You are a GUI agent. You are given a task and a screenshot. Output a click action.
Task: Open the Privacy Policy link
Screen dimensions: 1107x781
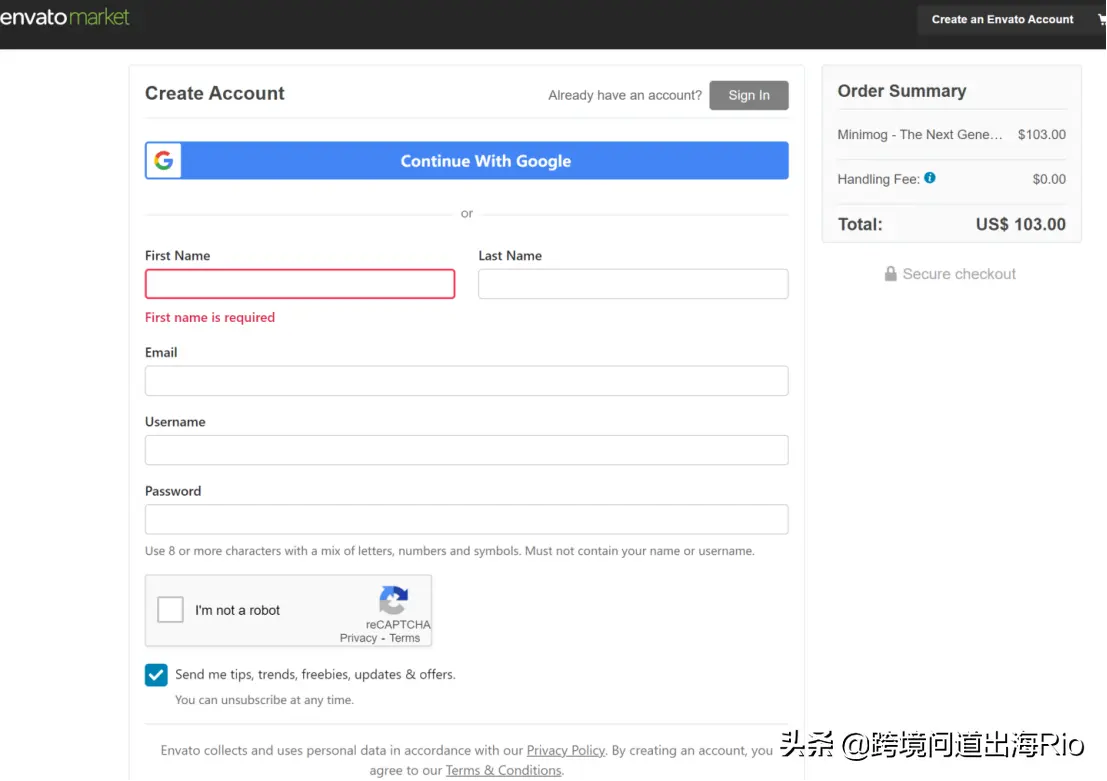point(566,750)
